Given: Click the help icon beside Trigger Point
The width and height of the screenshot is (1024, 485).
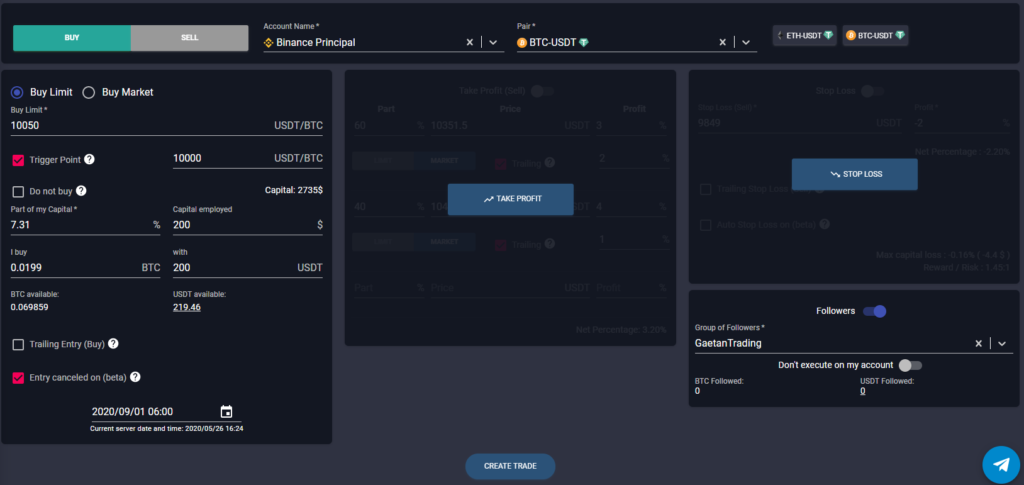Looking at the screenshot, I should [x=90, y=159].
